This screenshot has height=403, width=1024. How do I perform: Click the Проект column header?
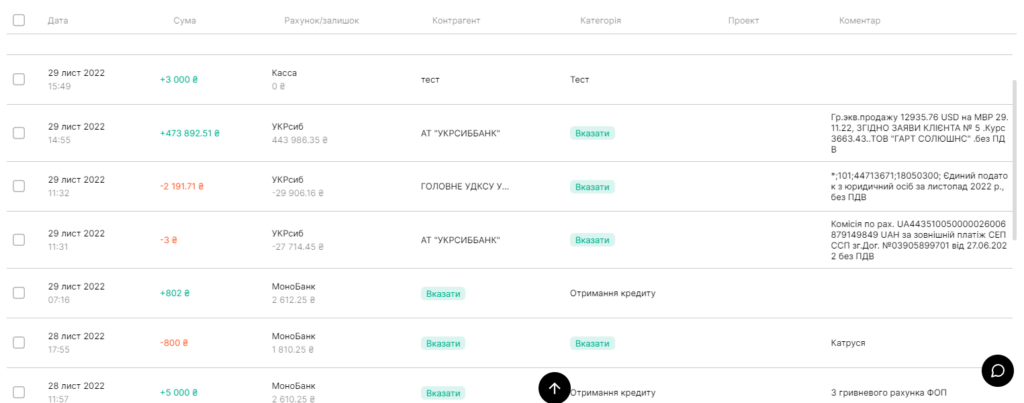tap(743, 21)
